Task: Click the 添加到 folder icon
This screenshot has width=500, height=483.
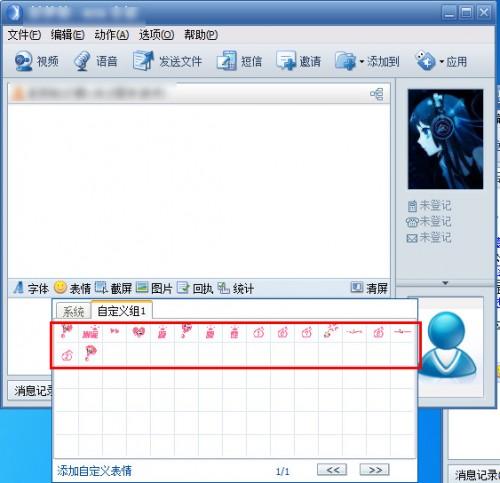Action: pyautogui.click(x=345, y=61)
